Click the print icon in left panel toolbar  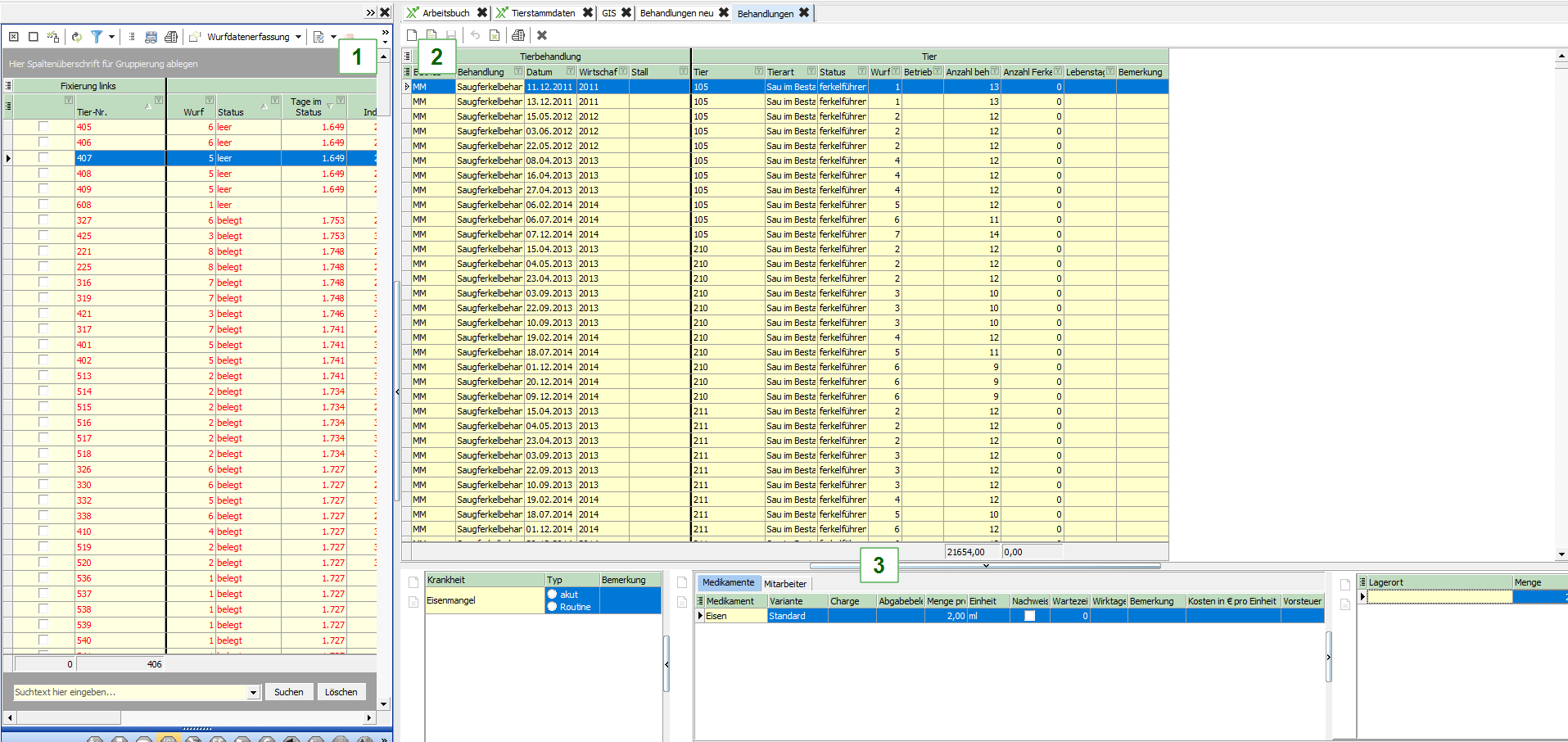point(170,37)
